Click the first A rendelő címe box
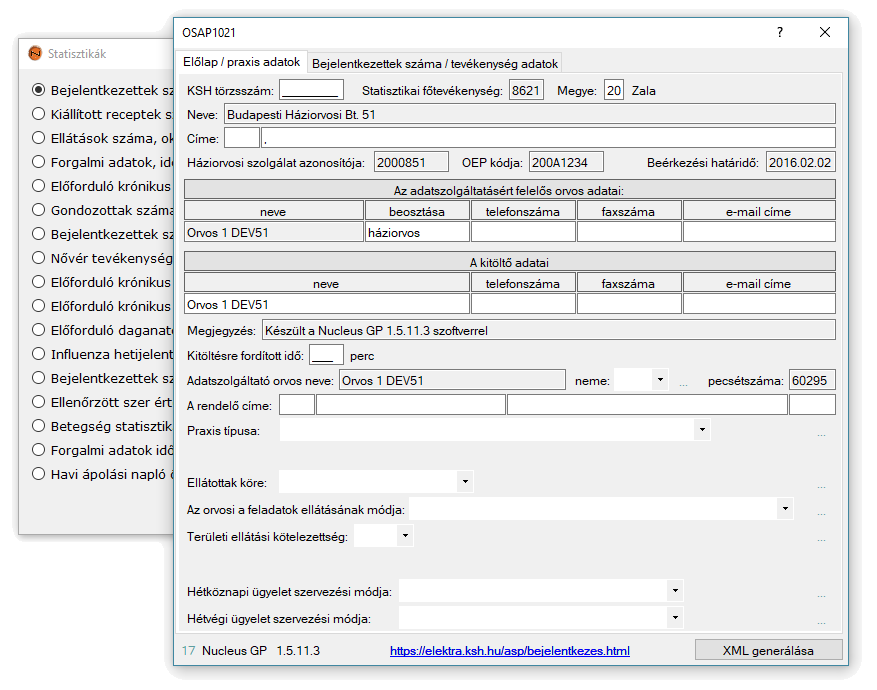The height and width of the screenshot is (690, 877). (296, 405)
